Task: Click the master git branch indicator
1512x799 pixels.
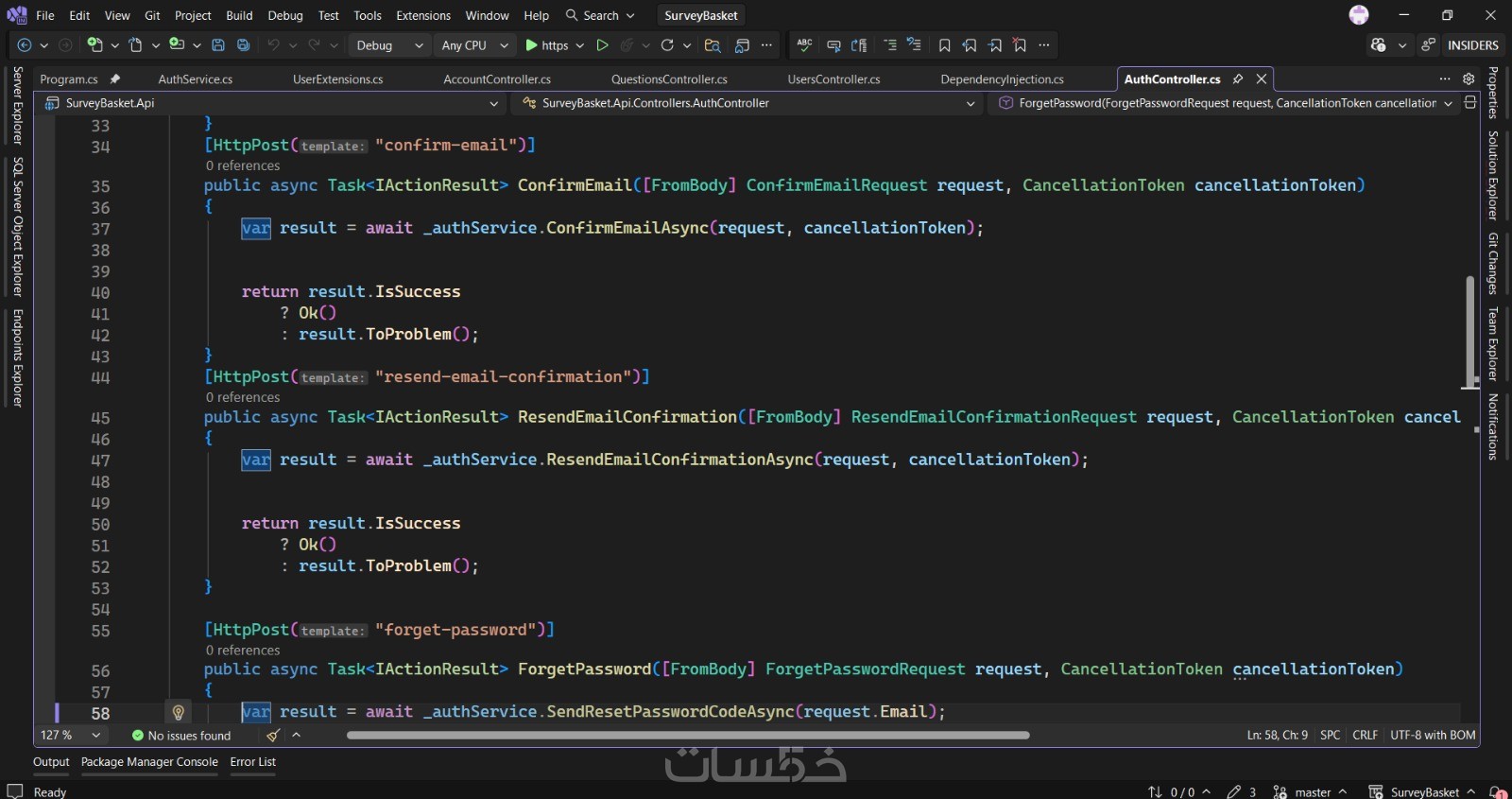Action: coord(1312,791)
